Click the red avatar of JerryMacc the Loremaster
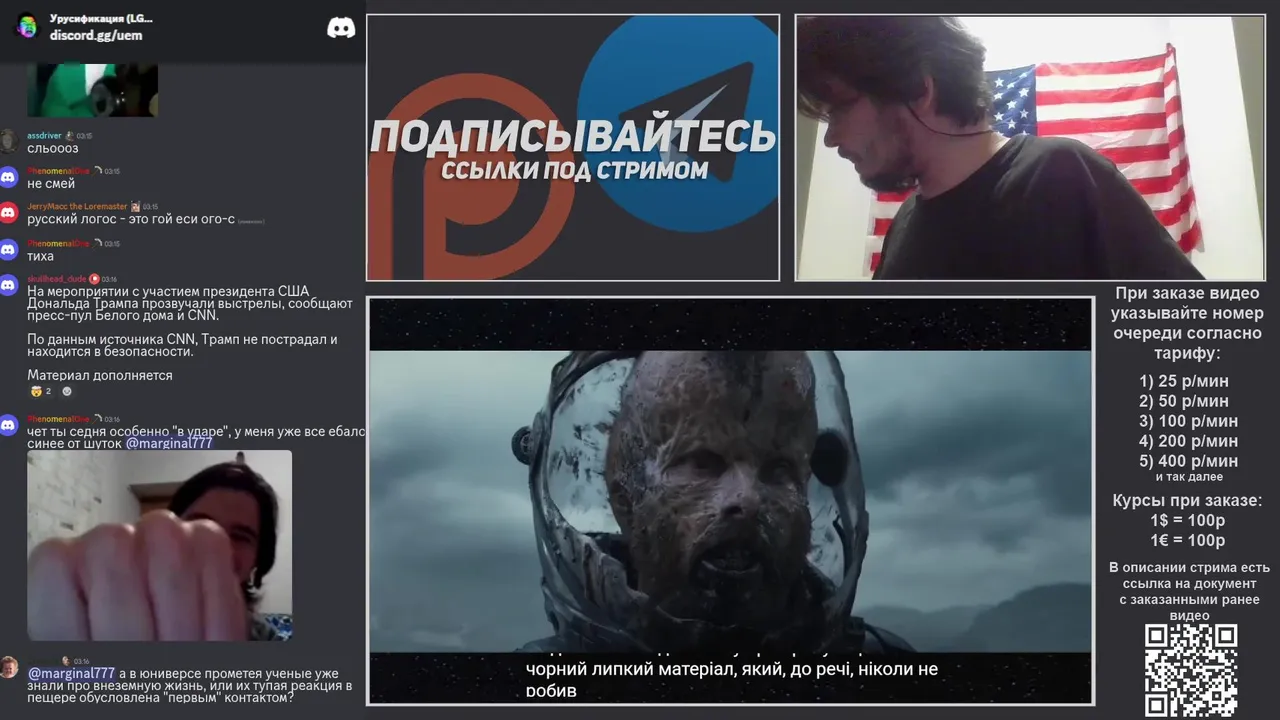The width and height of the screenshot is (1280, 720). click(9, 212)
